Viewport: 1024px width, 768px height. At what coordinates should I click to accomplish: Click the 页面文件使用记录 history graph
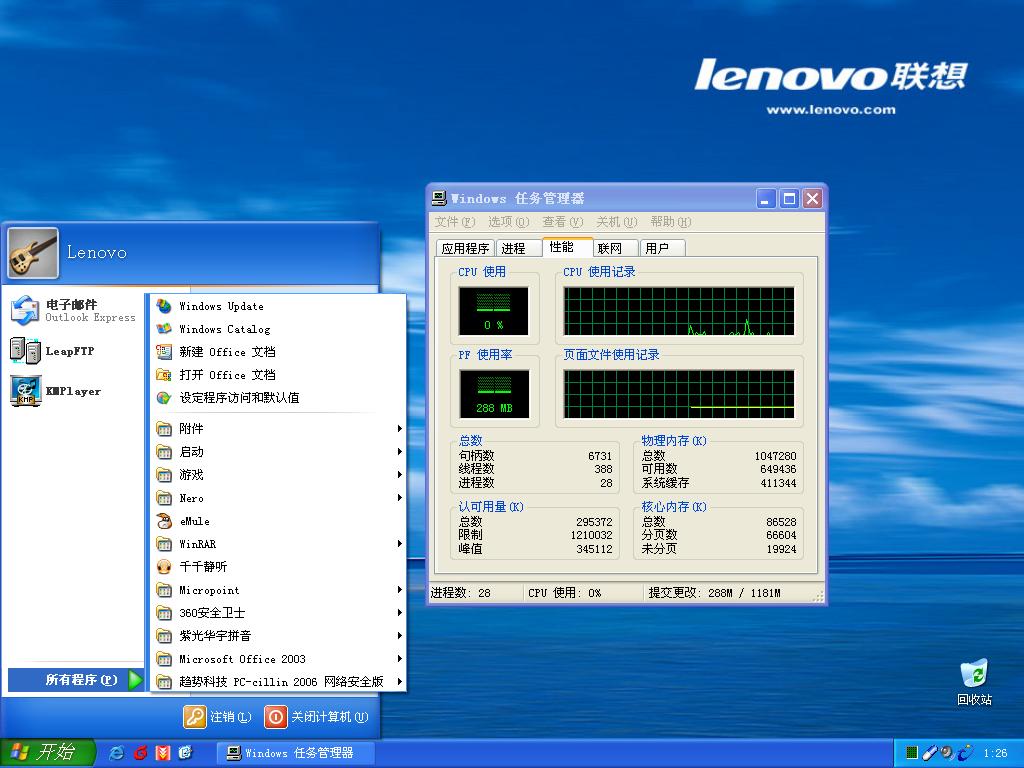click(x=679, y=394)
